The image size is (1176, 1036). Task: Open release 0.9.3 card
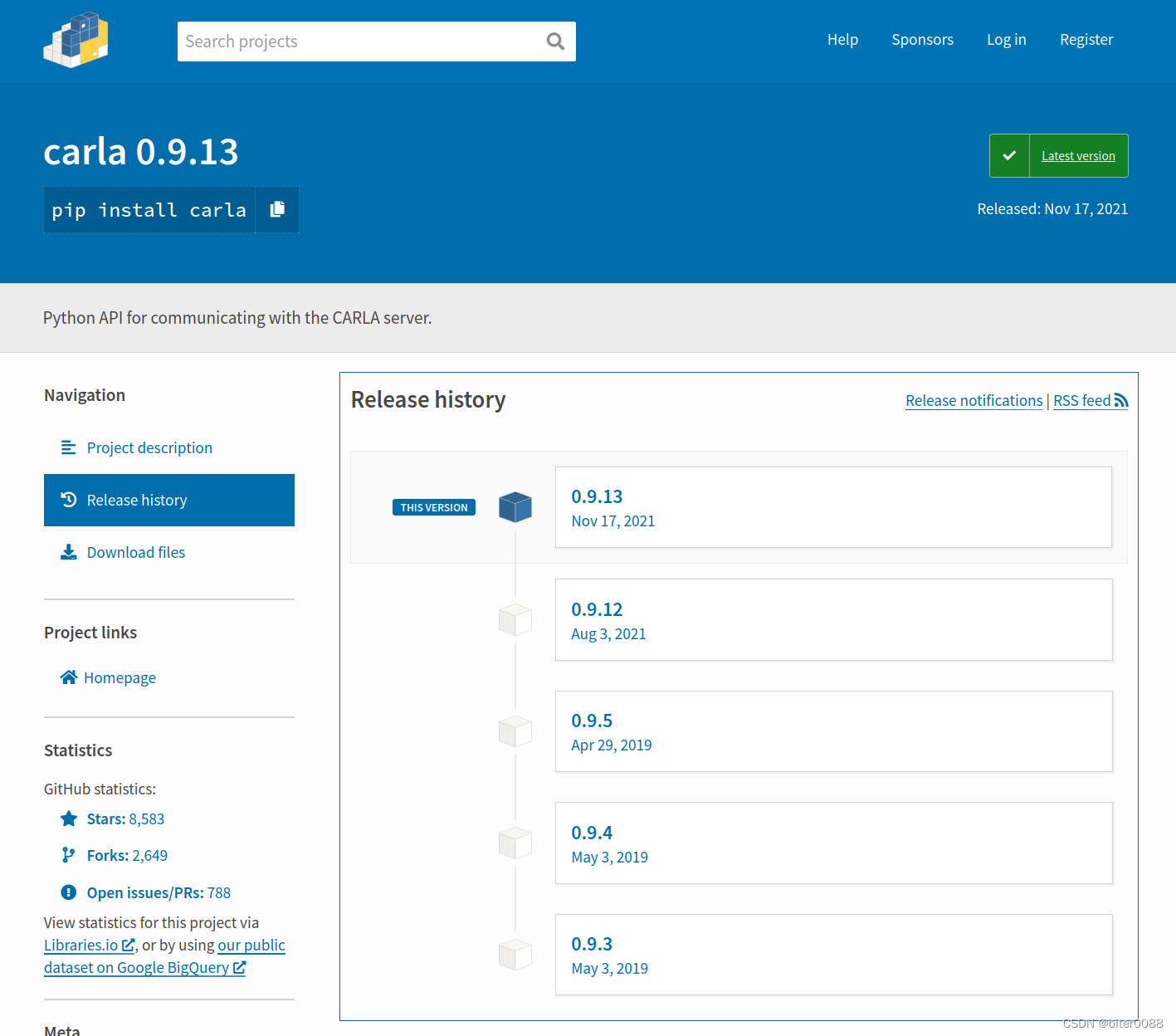pos(833,955)
